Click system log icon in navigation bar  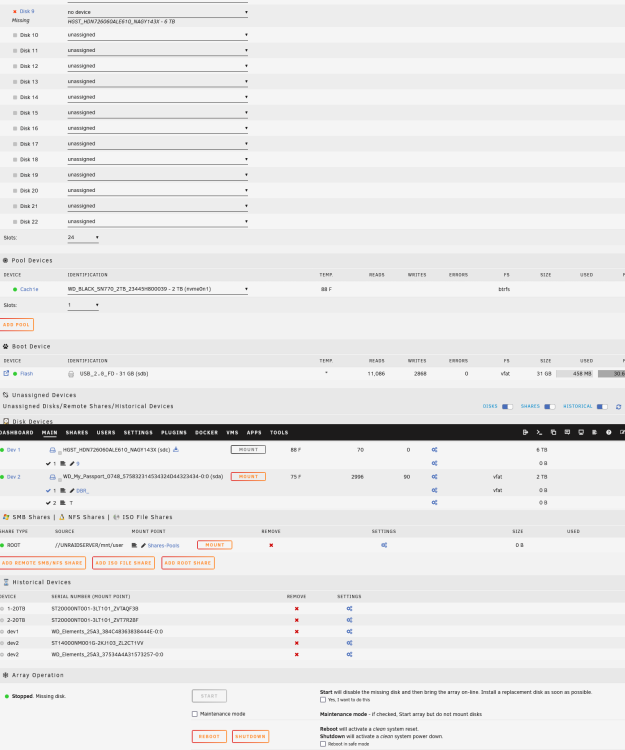pyautogui.click(x=595, y=432)
